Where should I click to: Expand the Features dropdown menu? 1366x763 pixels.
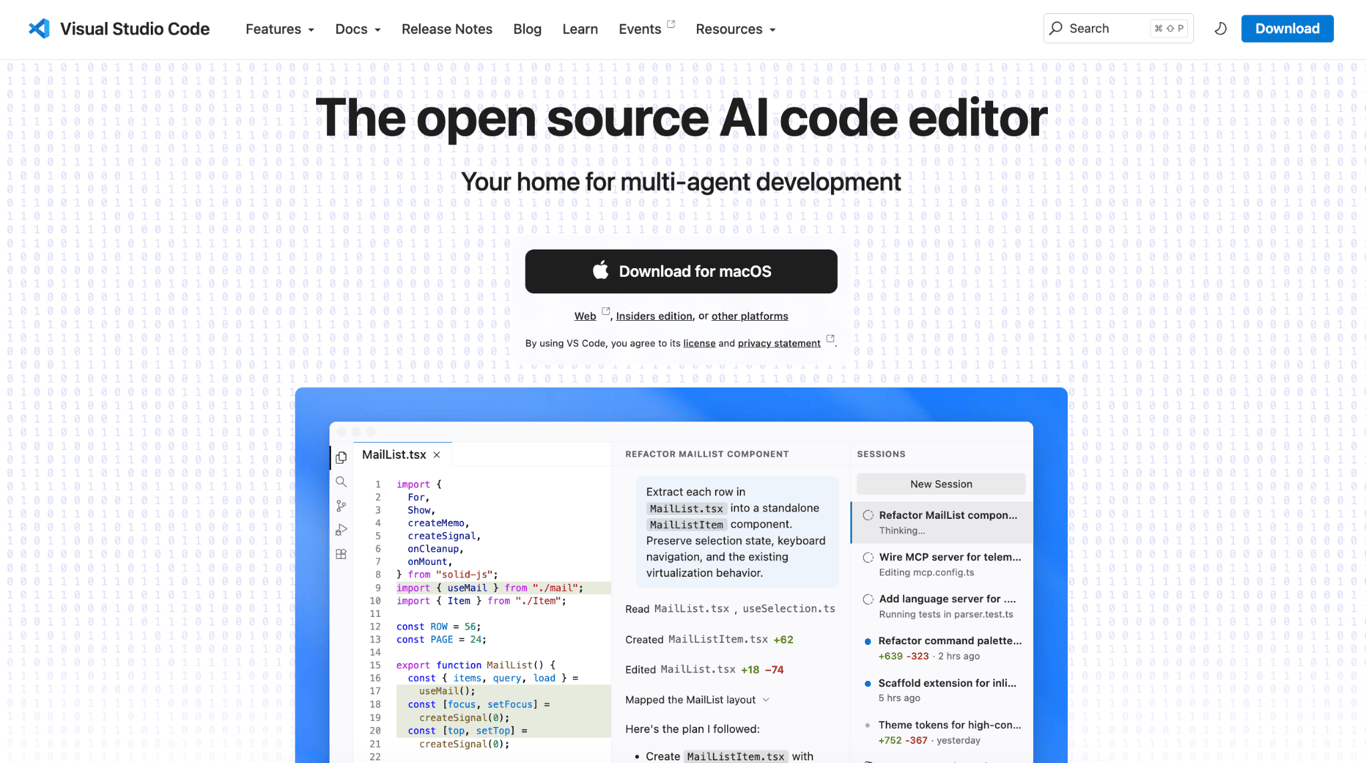pyautogui.click(x=280, y=29)
